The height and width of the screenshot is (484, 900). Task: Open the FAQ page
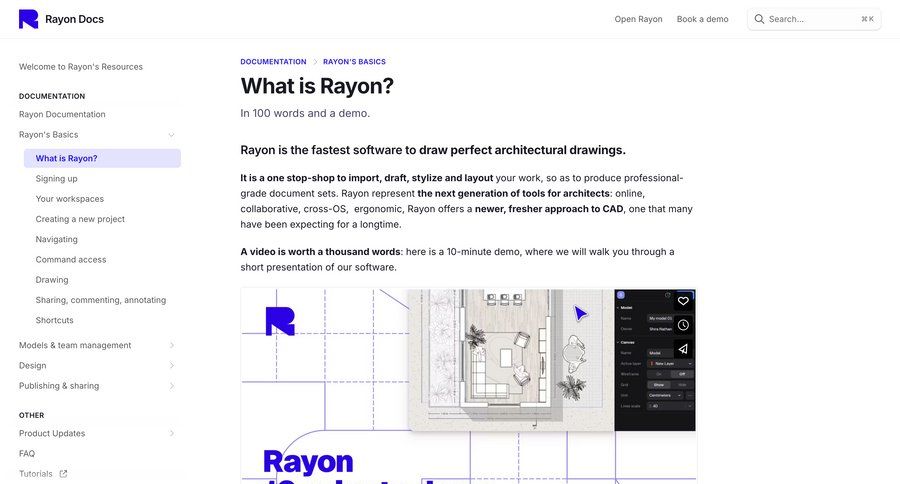pyautogui.click(x=27, y=454)
